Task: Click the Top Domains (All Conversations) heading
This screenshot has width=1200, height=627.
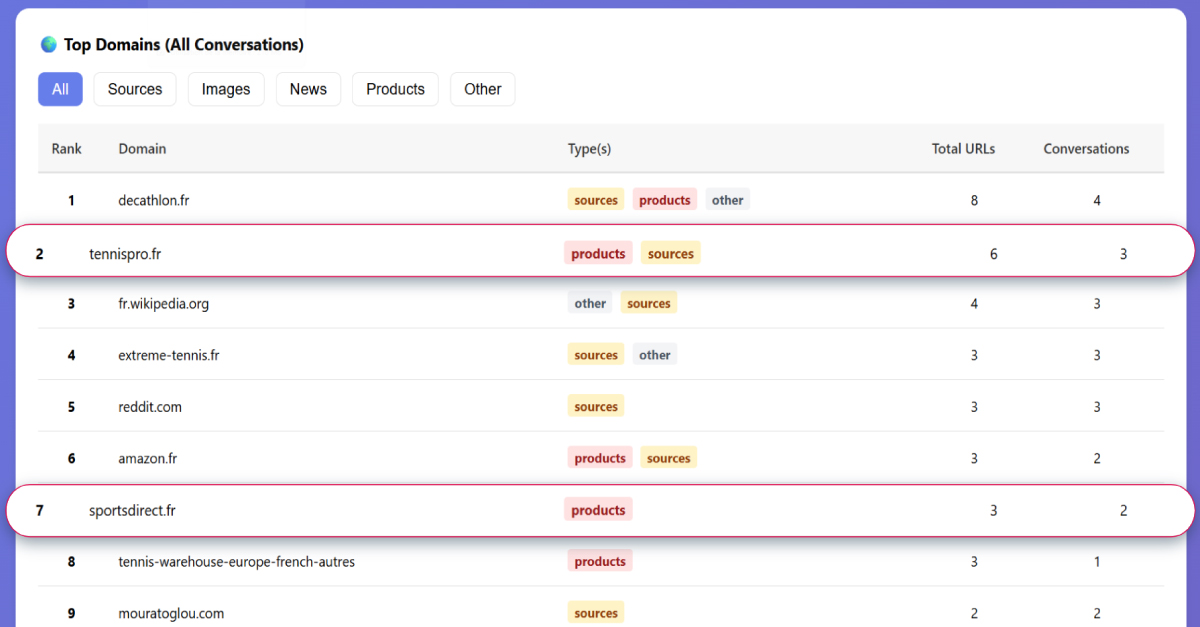Action: point(184,45)
